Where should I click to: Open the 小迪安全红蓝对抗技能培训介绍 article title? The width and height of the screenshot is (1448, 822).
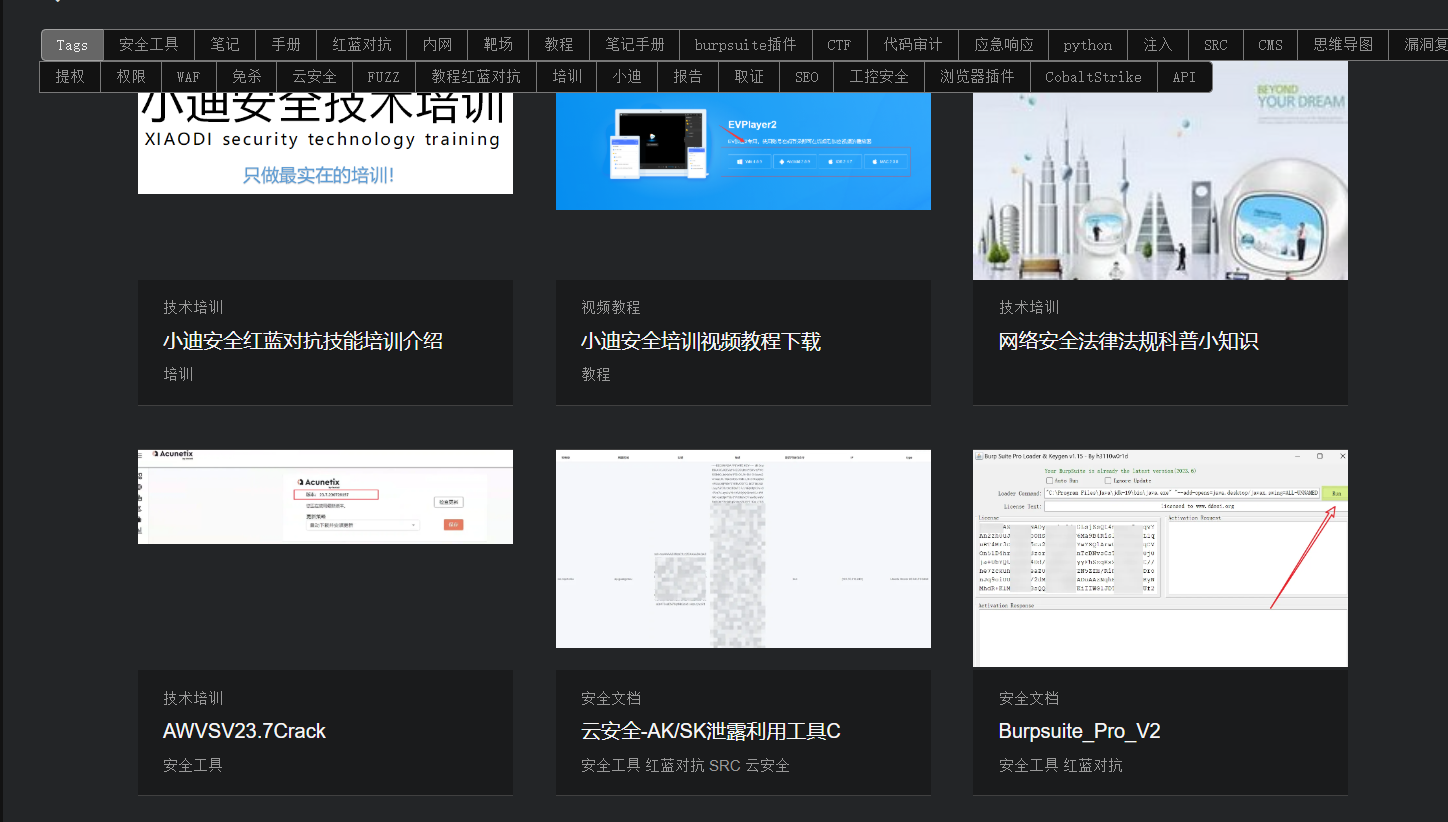tap(302, 341)
